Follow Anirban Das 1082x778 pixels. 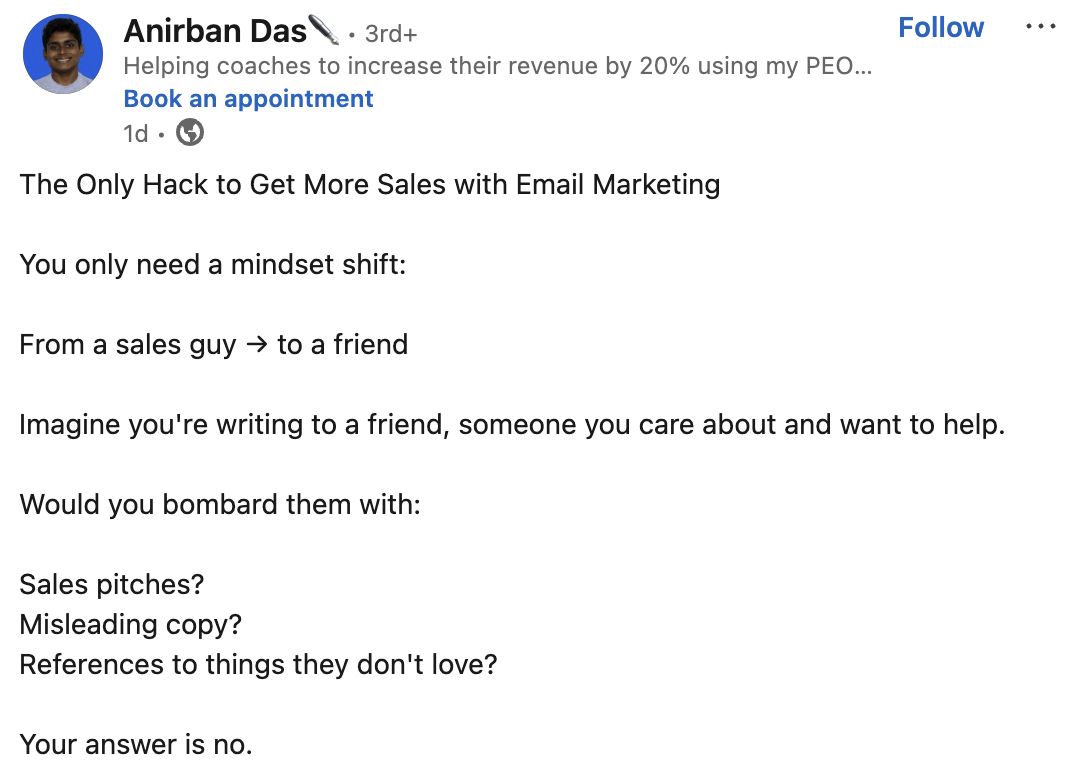click(x=941, y=28)
